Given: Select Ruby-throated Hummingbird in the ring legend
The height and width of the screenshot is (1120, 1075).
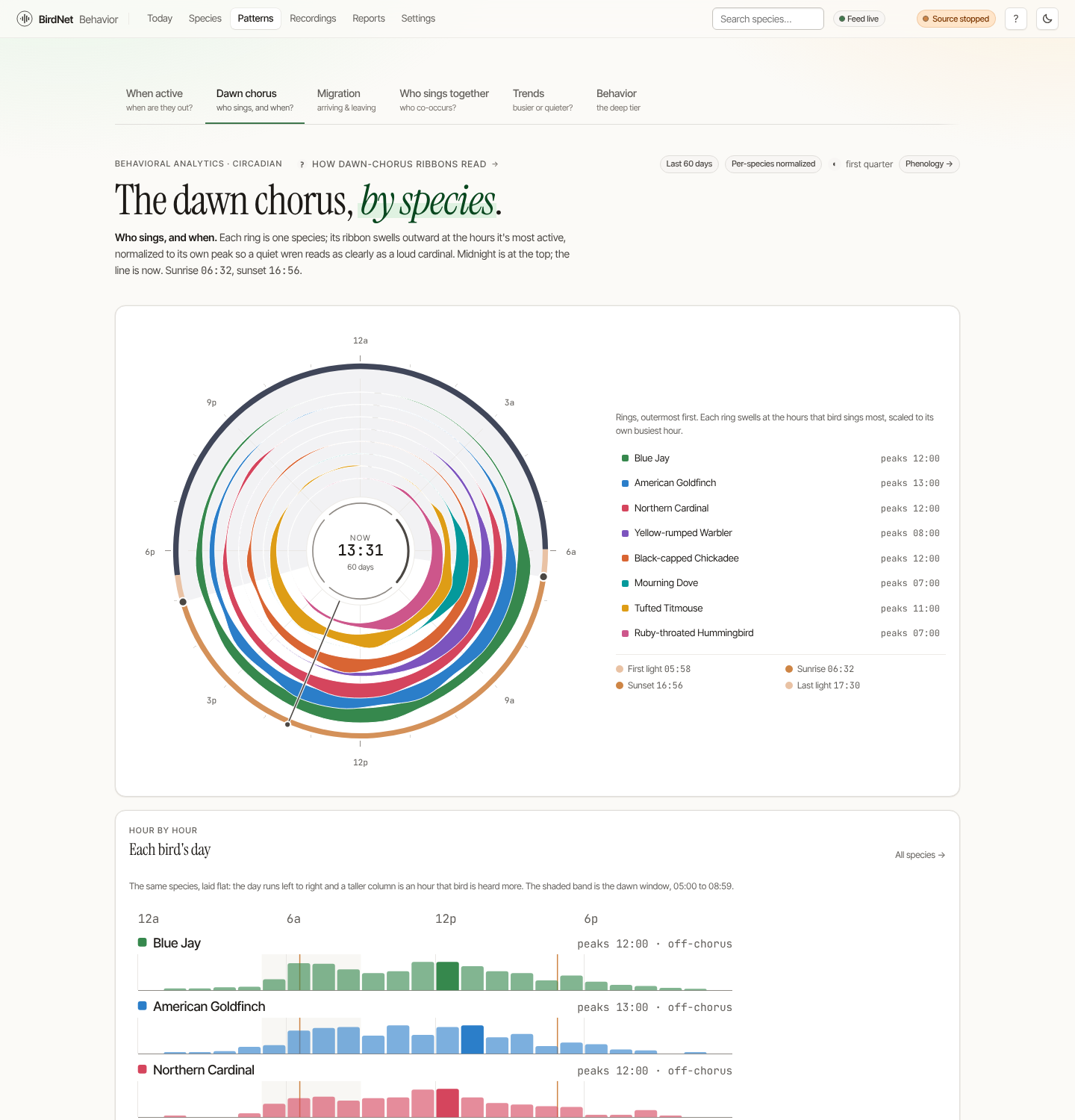Looking at the screenshot, I should 781,633.
